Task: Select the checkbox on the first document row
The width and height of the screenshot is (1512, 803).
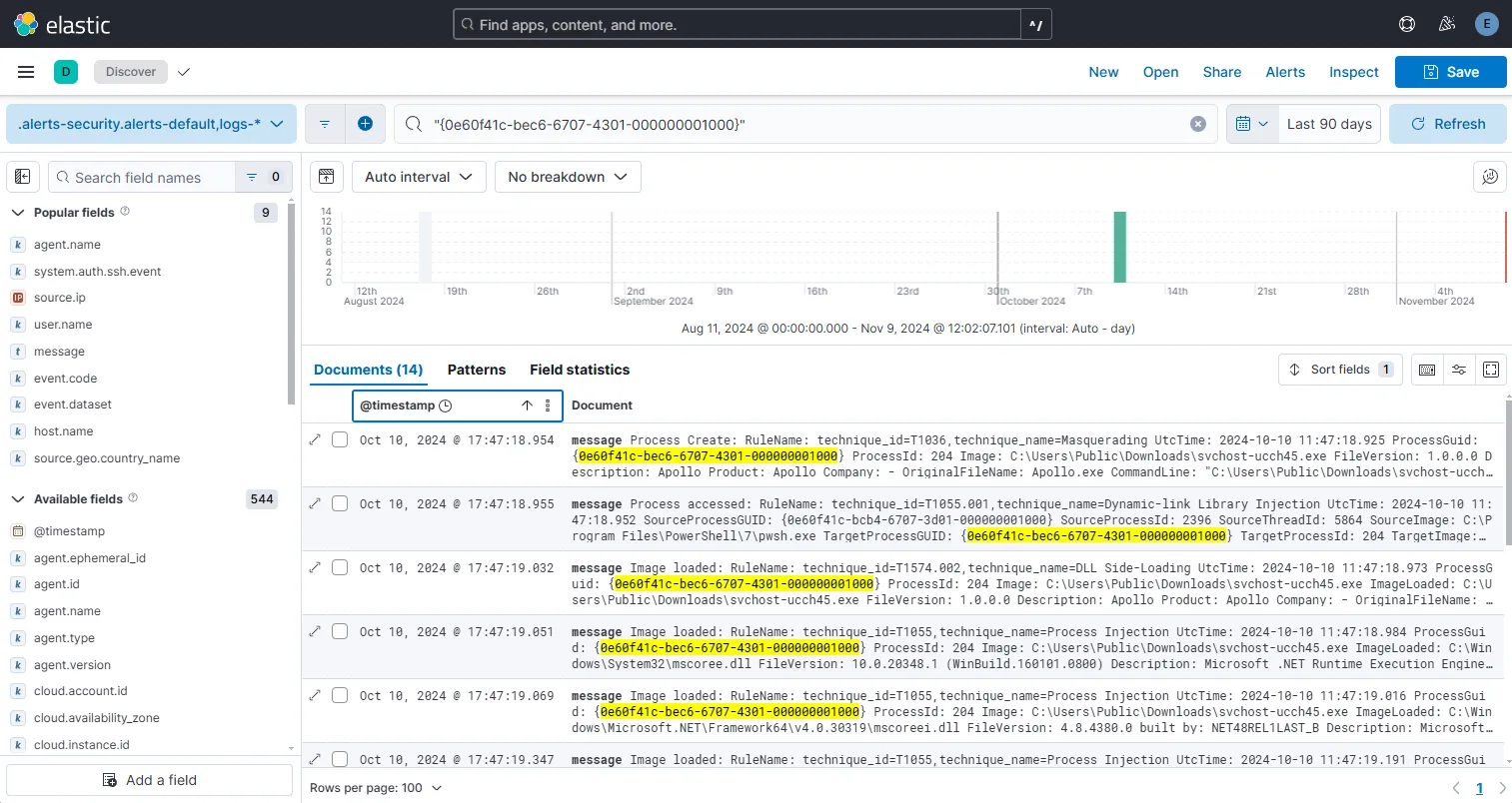Action: (x=340, y=440)
